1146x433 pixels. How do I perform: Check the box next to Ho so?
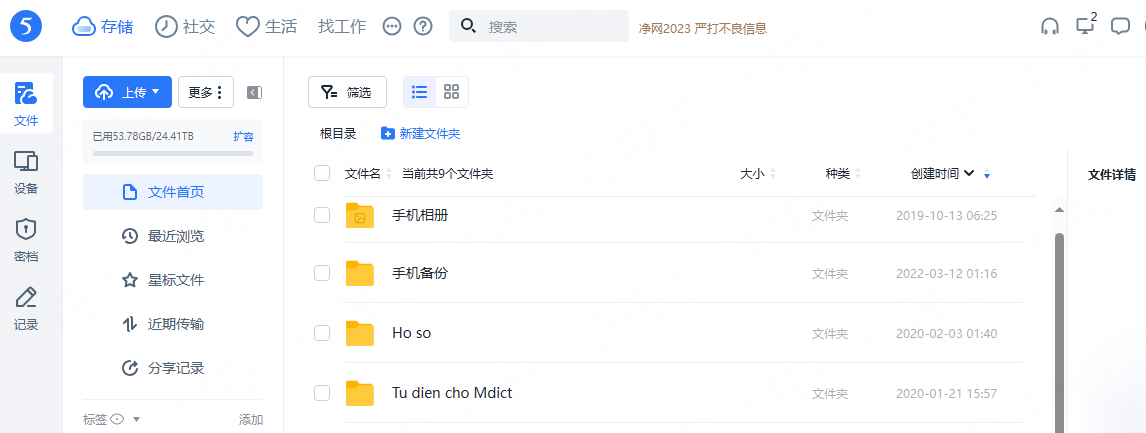pyautogui.click(x=322, y=333)
